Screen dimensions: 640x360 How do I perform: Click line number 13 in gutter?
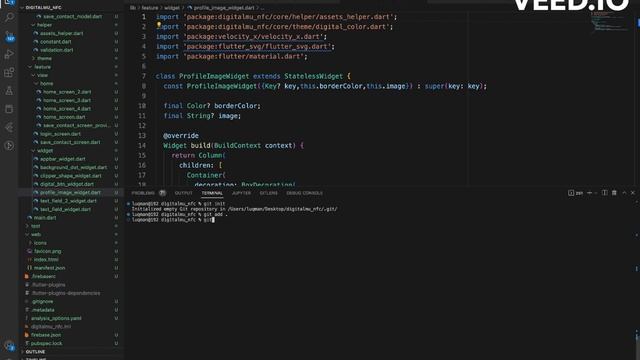coord(142,136)
